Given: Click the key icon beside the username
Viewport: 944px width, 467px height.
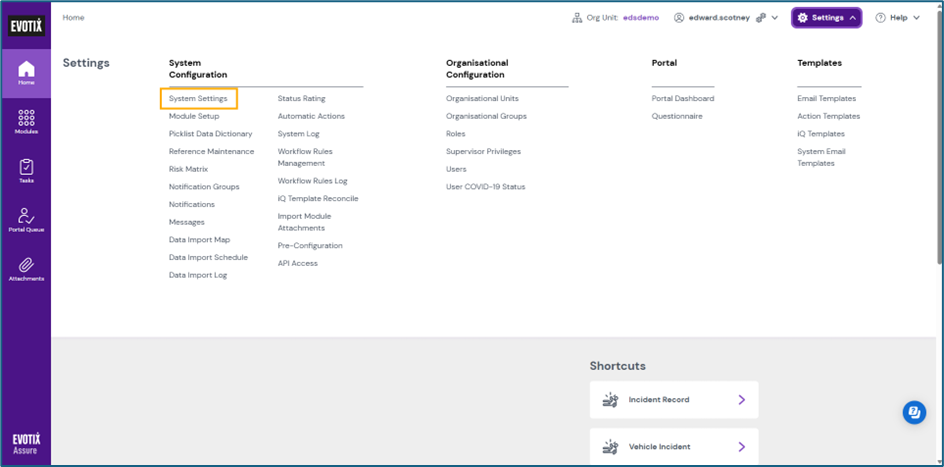Looking at the screenshot, I should pyautogui.click(x=761, y=18).
